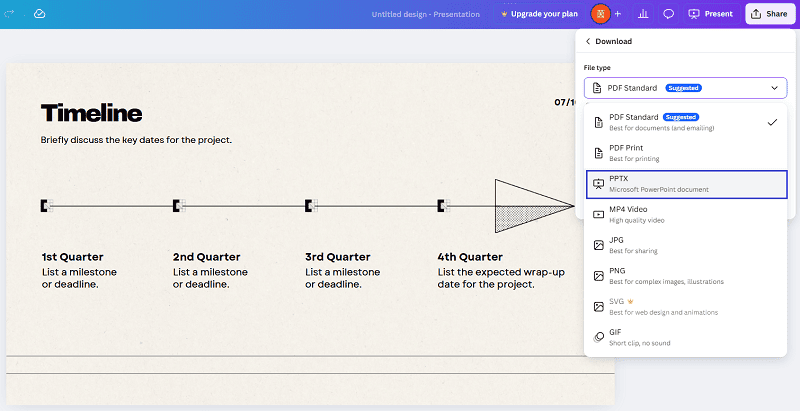Click the 'expected wrap-up date' text

tap(501, 278)
